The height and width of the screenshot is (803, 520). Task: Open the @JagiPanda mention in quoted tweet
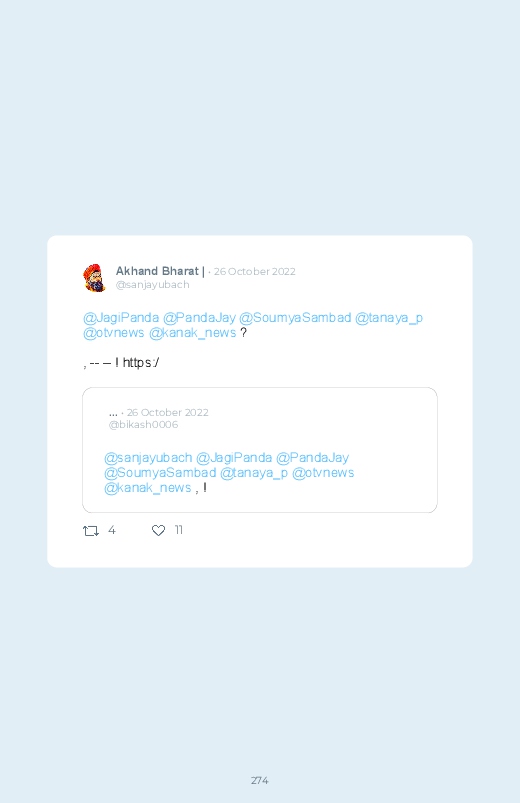click(234, 458)
